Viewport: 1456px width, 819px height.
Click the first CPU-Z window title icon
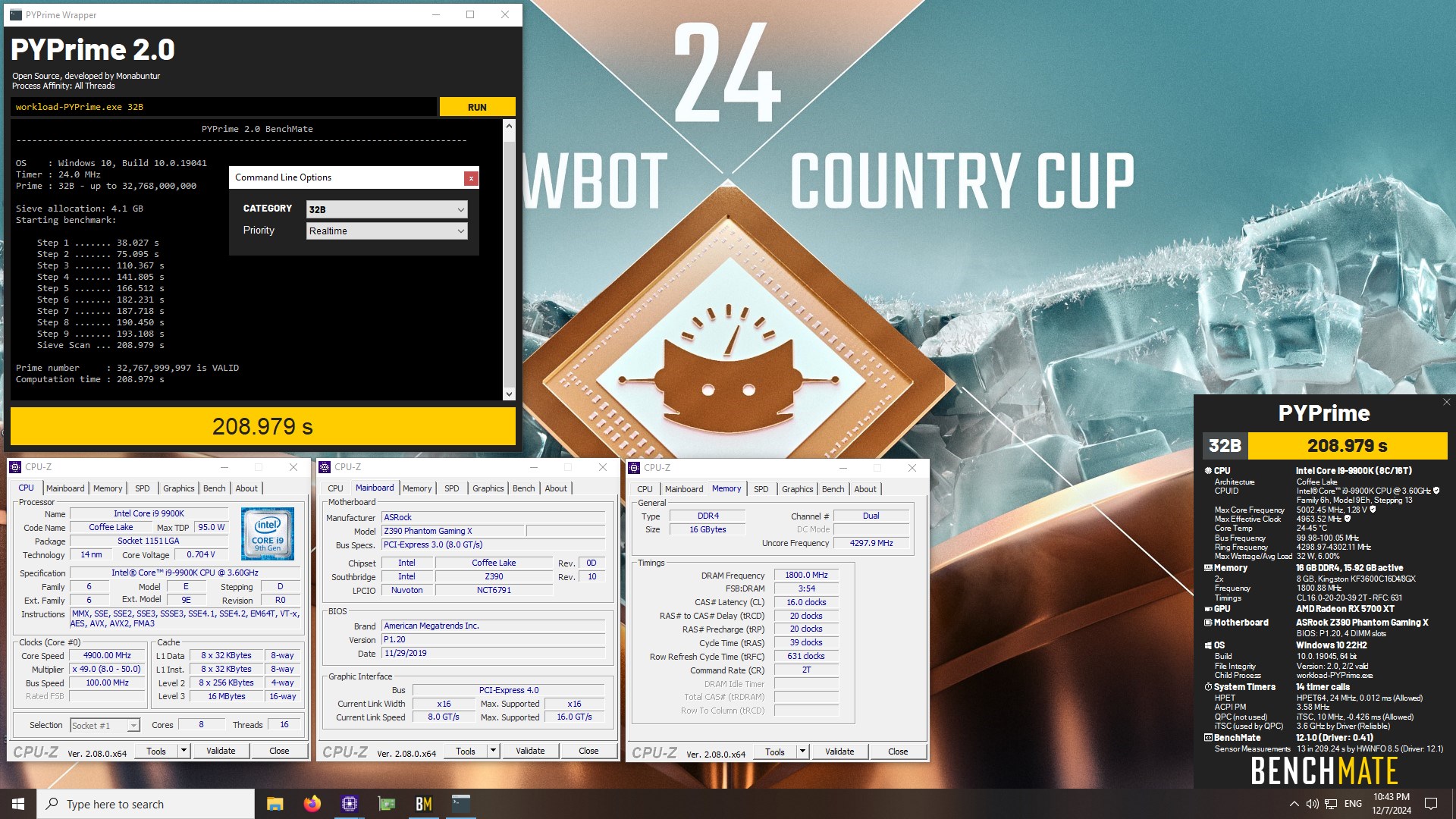tap(15, 467)
